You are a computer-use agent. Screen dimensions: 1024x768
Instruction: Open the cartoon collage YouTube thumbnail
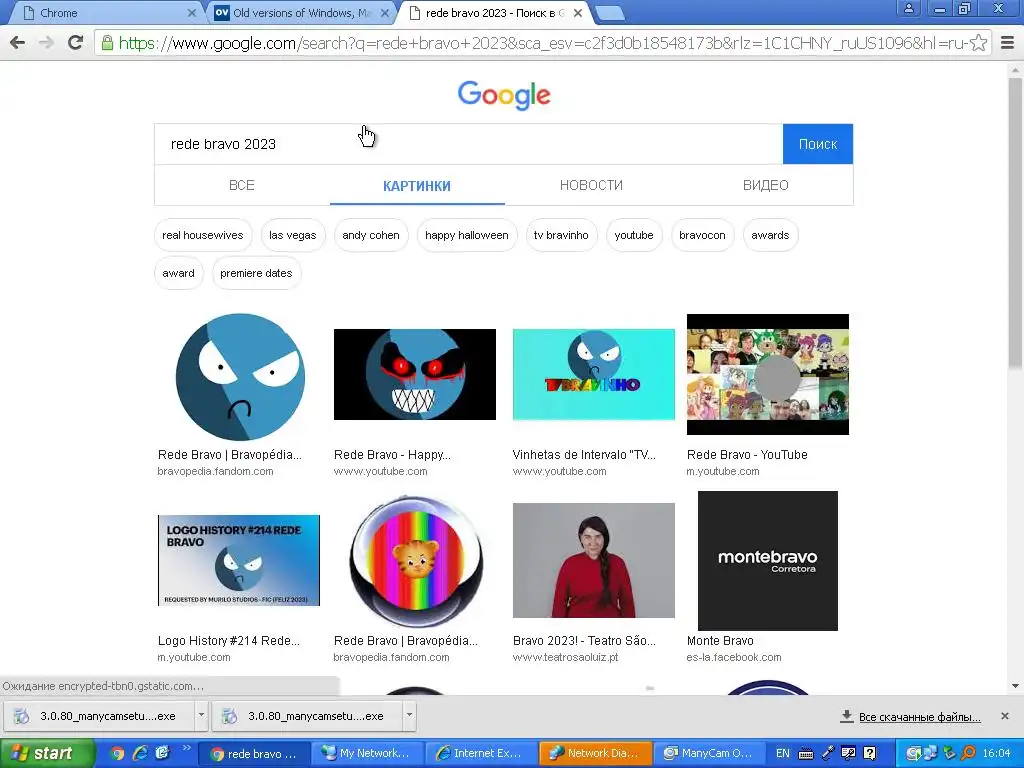768,374
